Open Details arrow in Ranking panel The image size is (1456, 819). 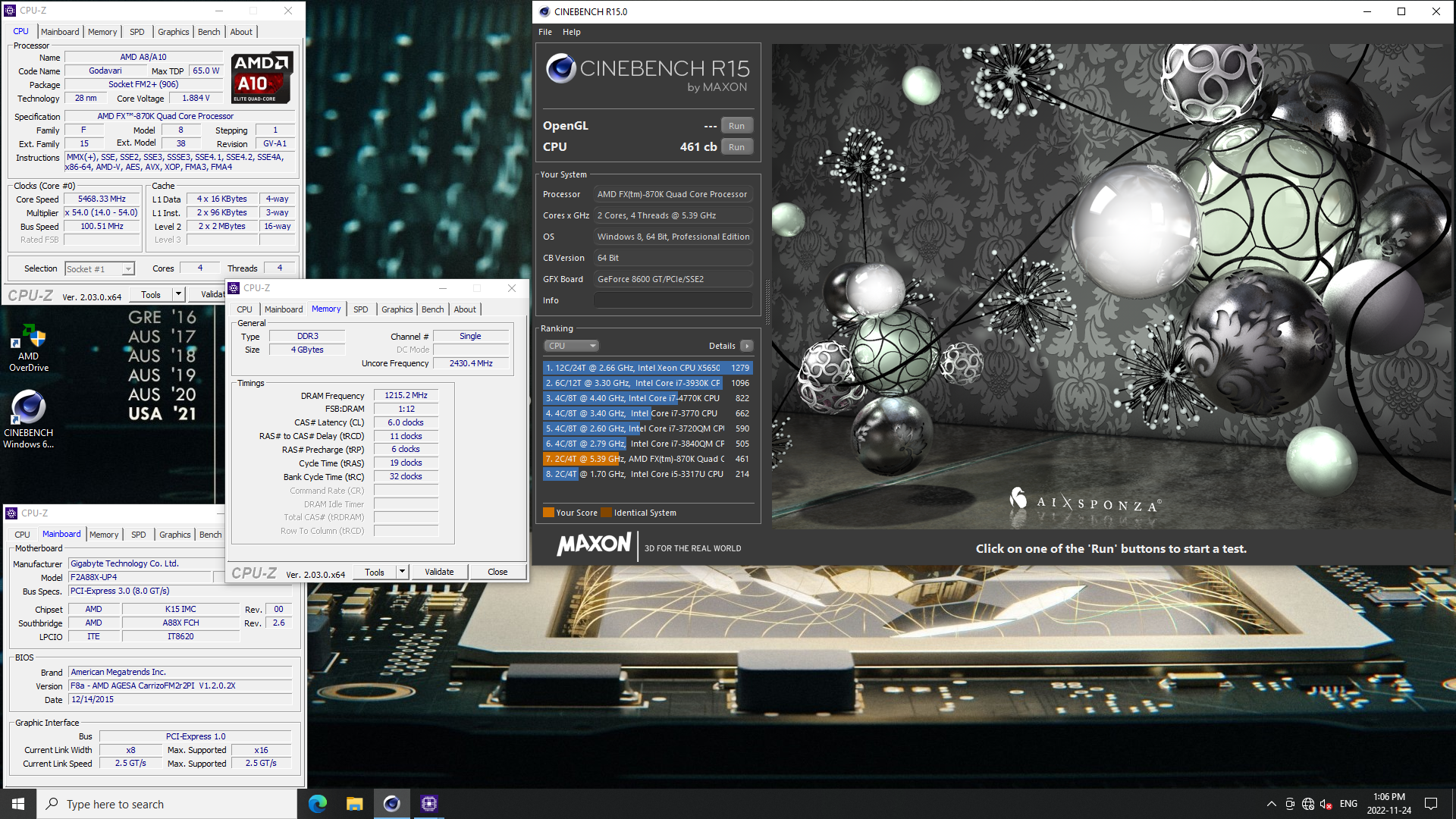tap(747, 346)
